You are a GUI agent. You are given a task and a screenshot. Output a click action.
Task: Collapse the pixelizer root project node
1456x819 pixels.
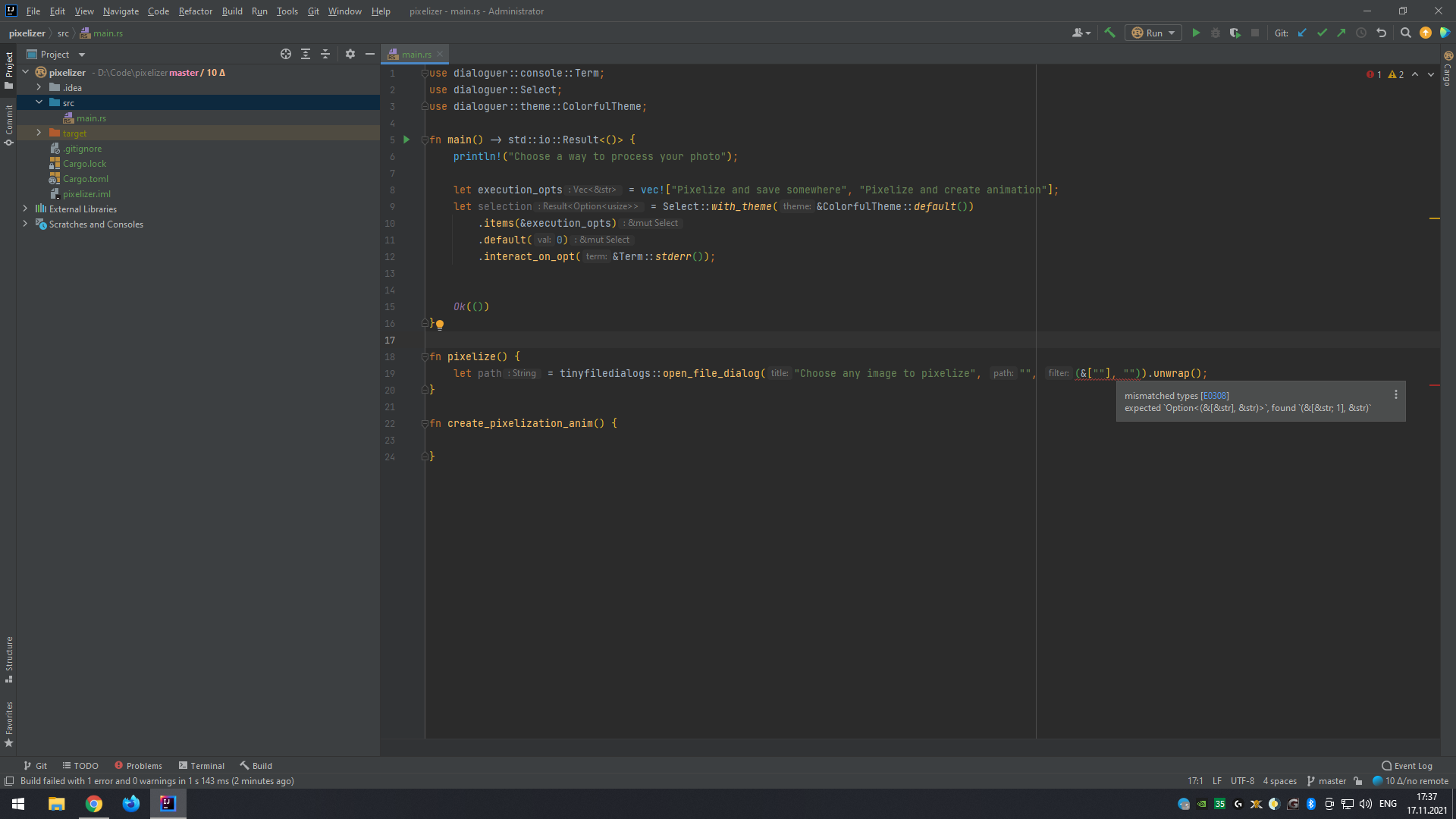pos(26,72)
